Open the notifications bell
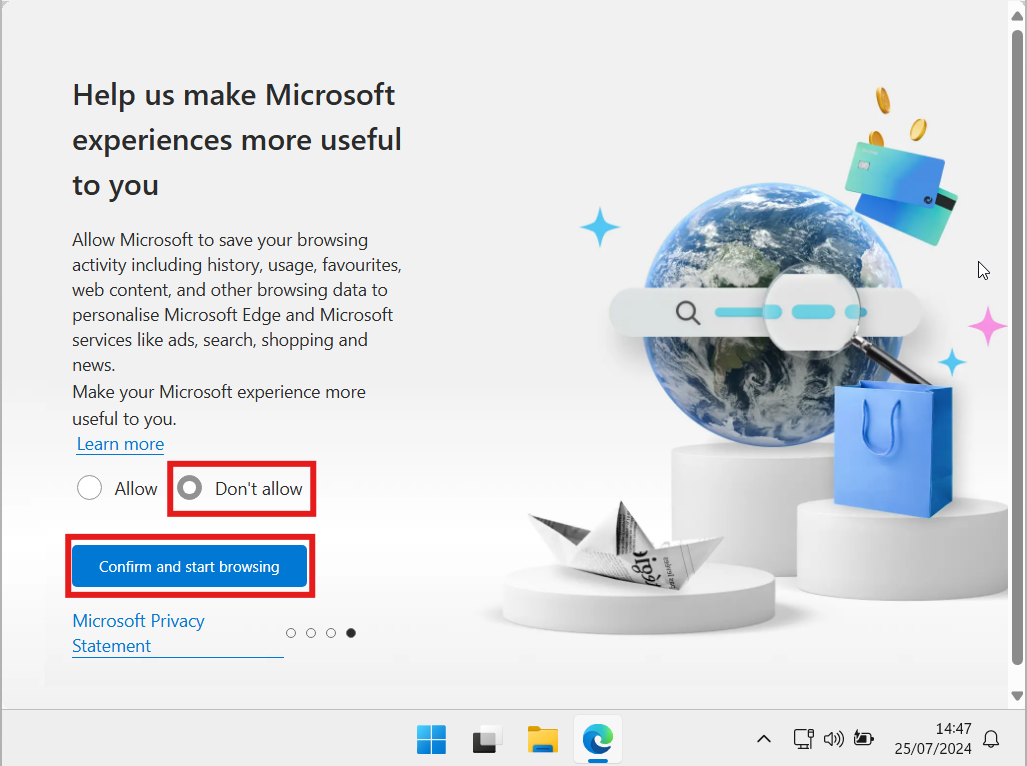This screenshot has width=1027, height=766. pyautogui.click(x=991, y=739)
